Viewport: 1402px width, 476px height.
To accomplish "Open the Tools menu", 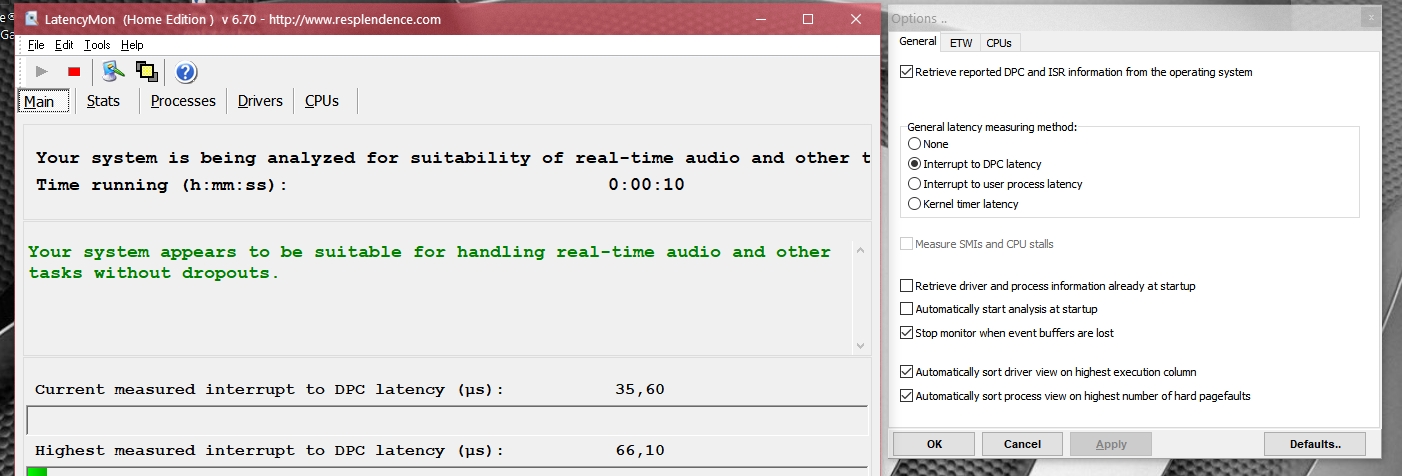I will point(97,45).
